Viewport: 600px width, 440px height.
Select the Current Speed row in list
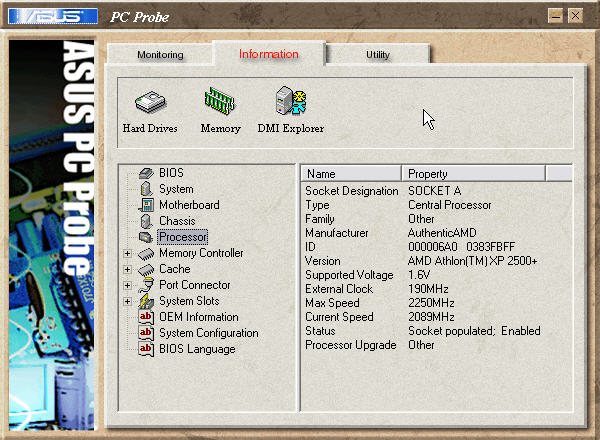pos(436,317)
